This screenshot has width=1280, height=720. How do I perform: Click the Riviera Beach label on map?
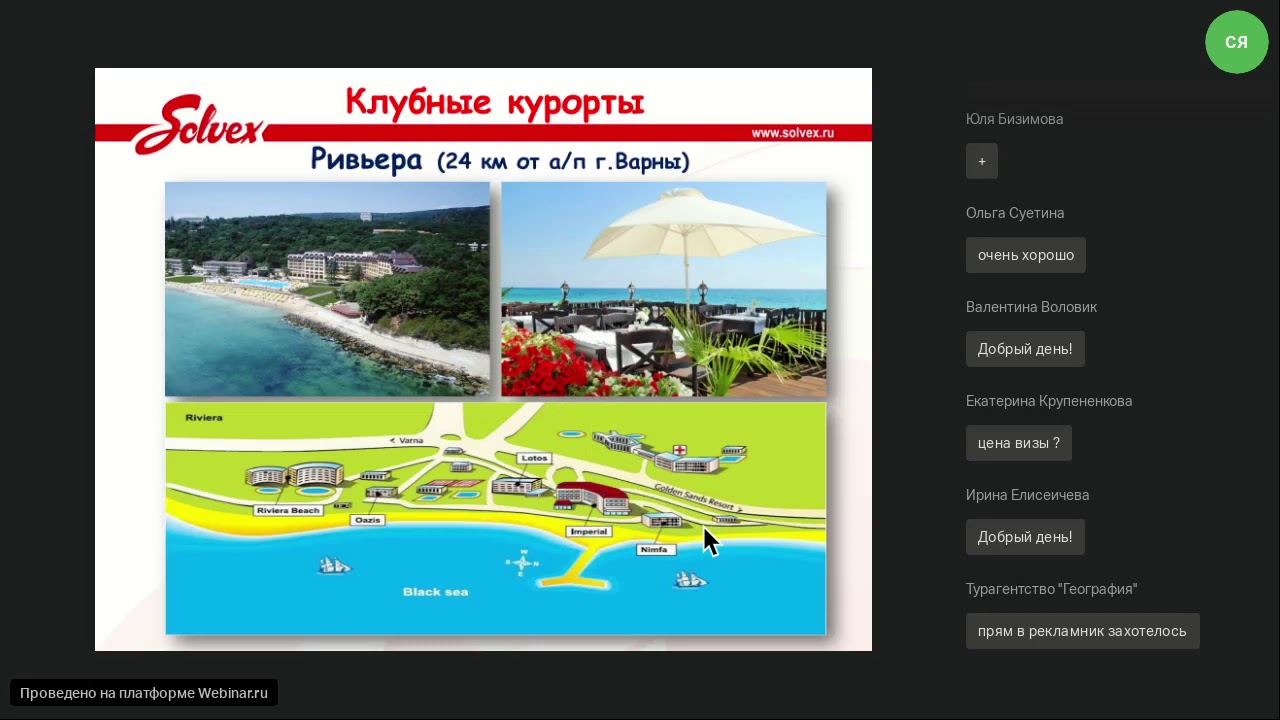coord(288,510)
